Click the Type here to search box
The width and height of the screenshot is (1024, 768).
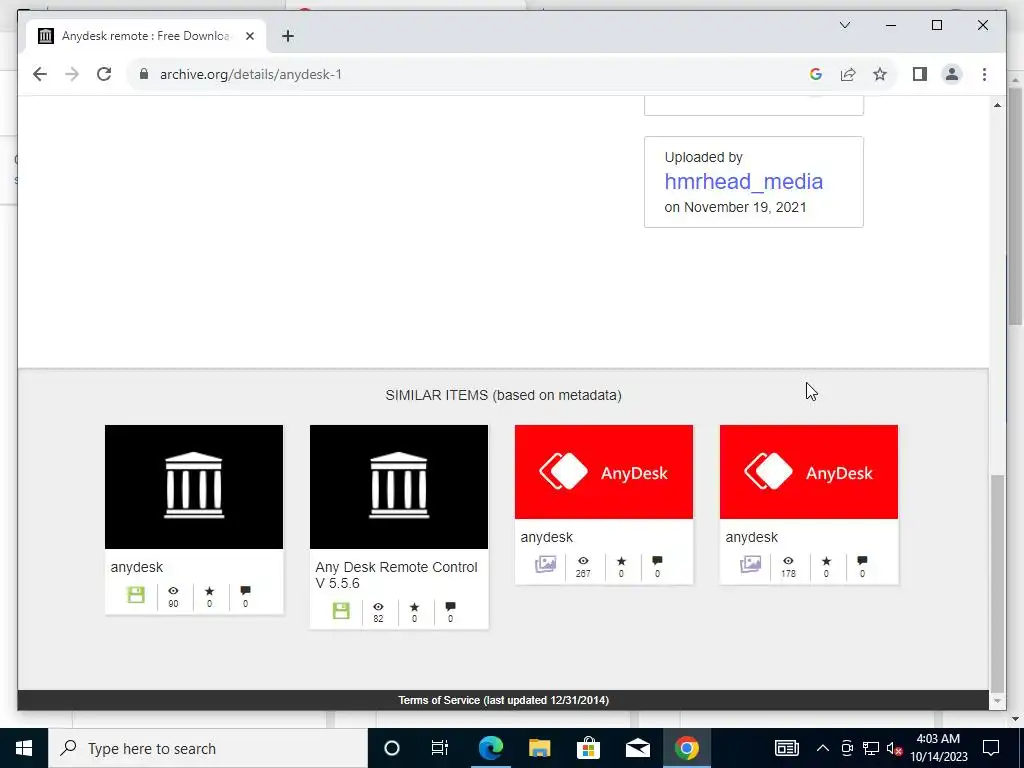208,748
